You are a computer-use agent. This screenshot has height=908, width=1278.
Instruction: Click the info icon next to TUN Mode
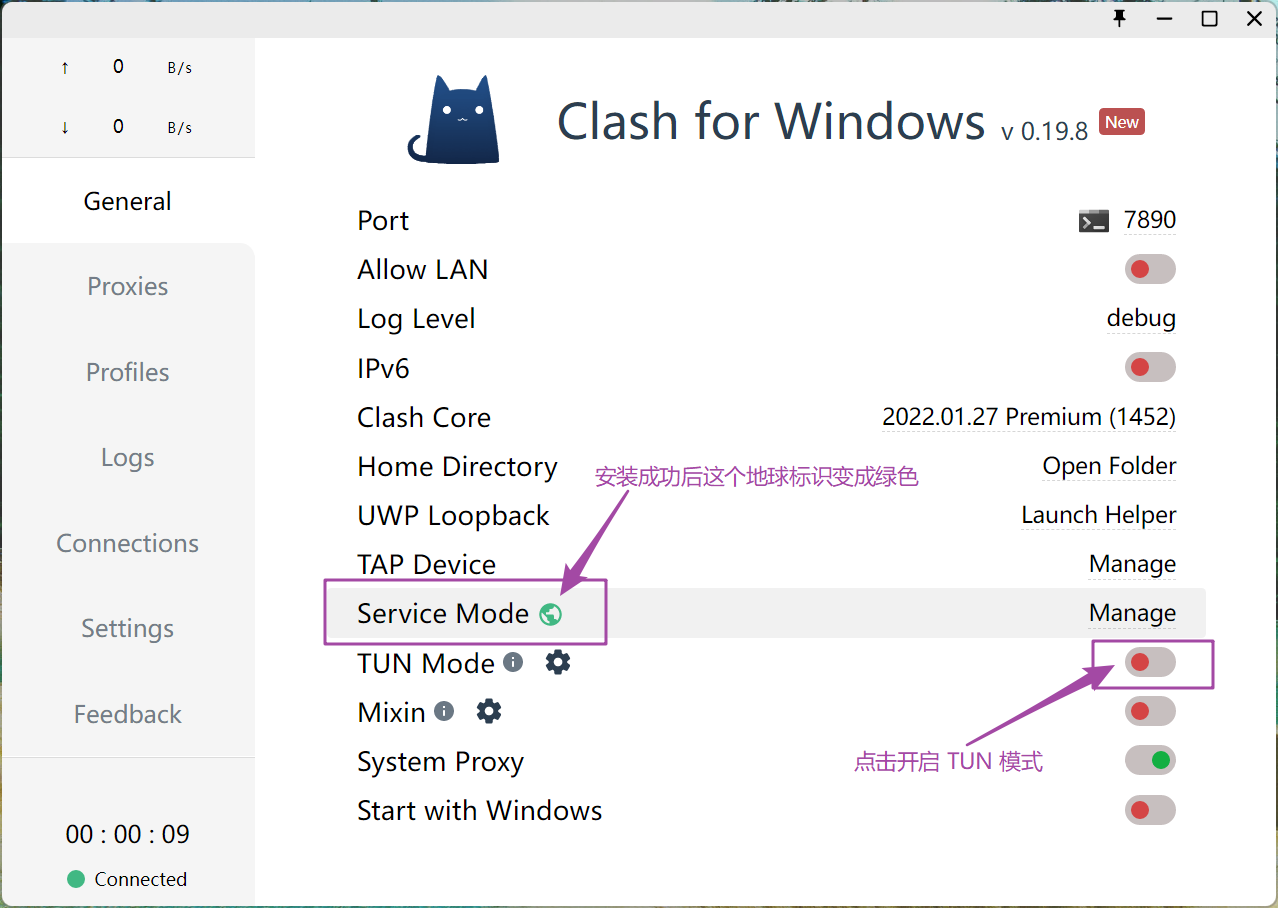pyautogui.click(x=513, y=662)
